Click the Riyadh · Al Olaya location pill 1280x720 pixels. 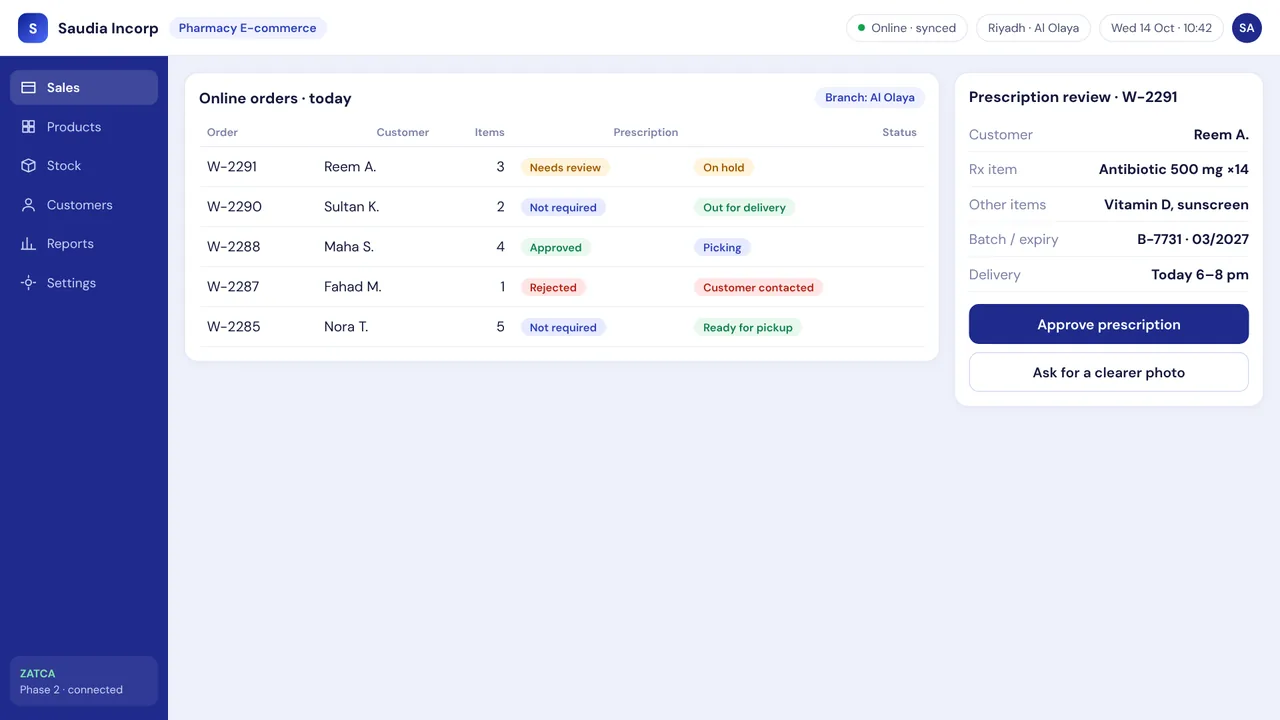point(1033,28)
